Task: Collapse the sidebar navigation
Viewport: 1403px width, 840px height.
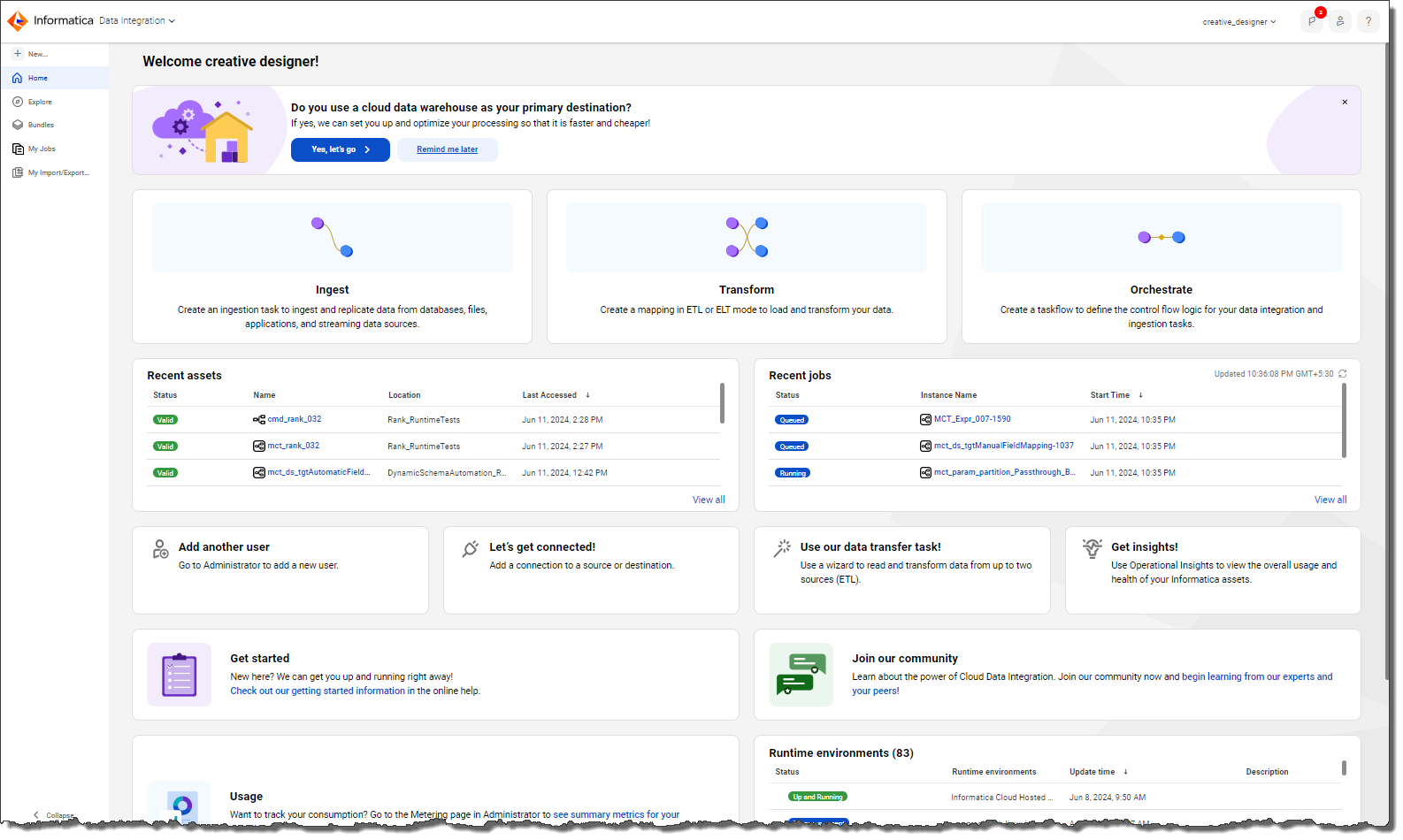Action: click(x=53, y=815)
